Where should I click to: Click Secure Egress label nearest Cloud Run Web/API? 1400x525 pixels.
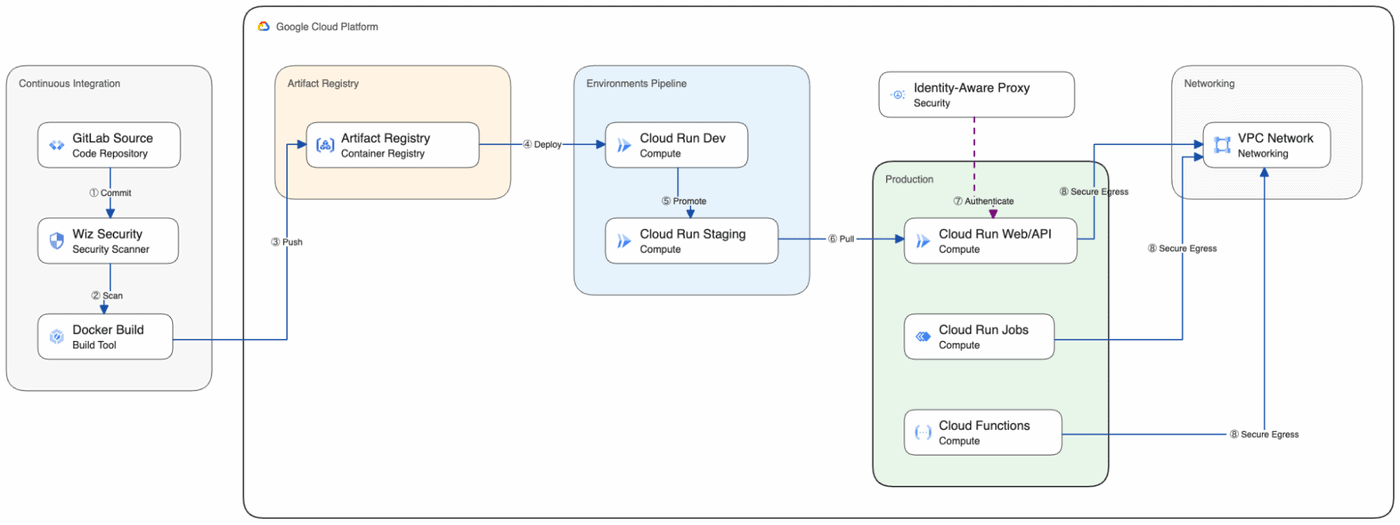pyautogui.click(x=1094, y=191)
